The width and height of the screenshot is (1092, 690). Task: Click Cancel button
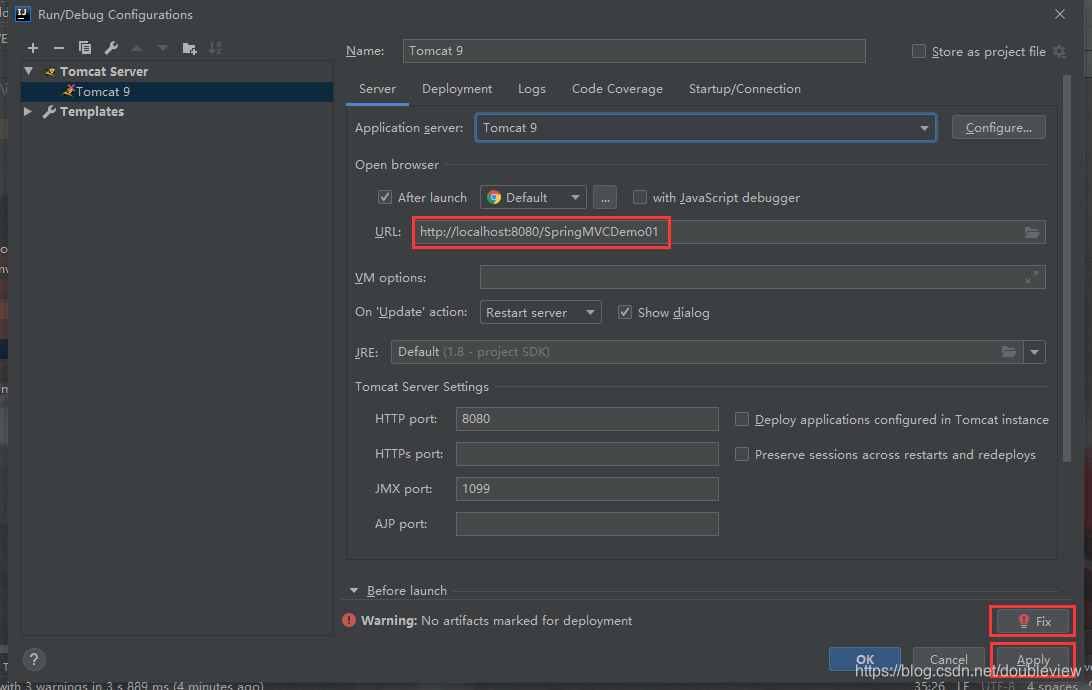pos(949,659)
